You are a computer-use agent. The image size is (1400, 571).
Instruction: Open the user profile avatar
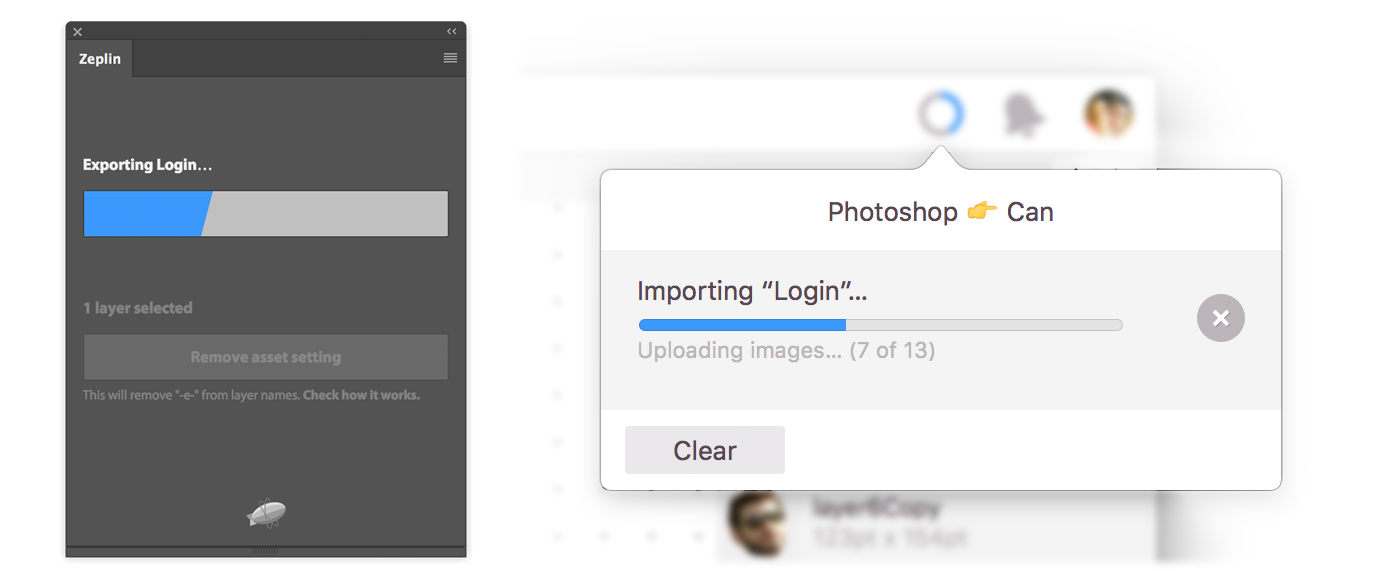pyautogui.click(x=1108, y=113)
